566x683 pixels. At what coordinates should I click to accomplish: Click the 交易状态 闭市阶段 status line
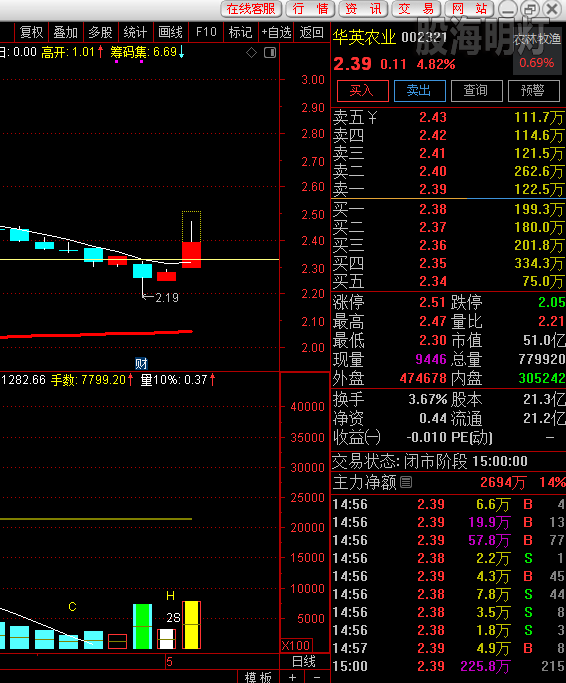(430, 461)
